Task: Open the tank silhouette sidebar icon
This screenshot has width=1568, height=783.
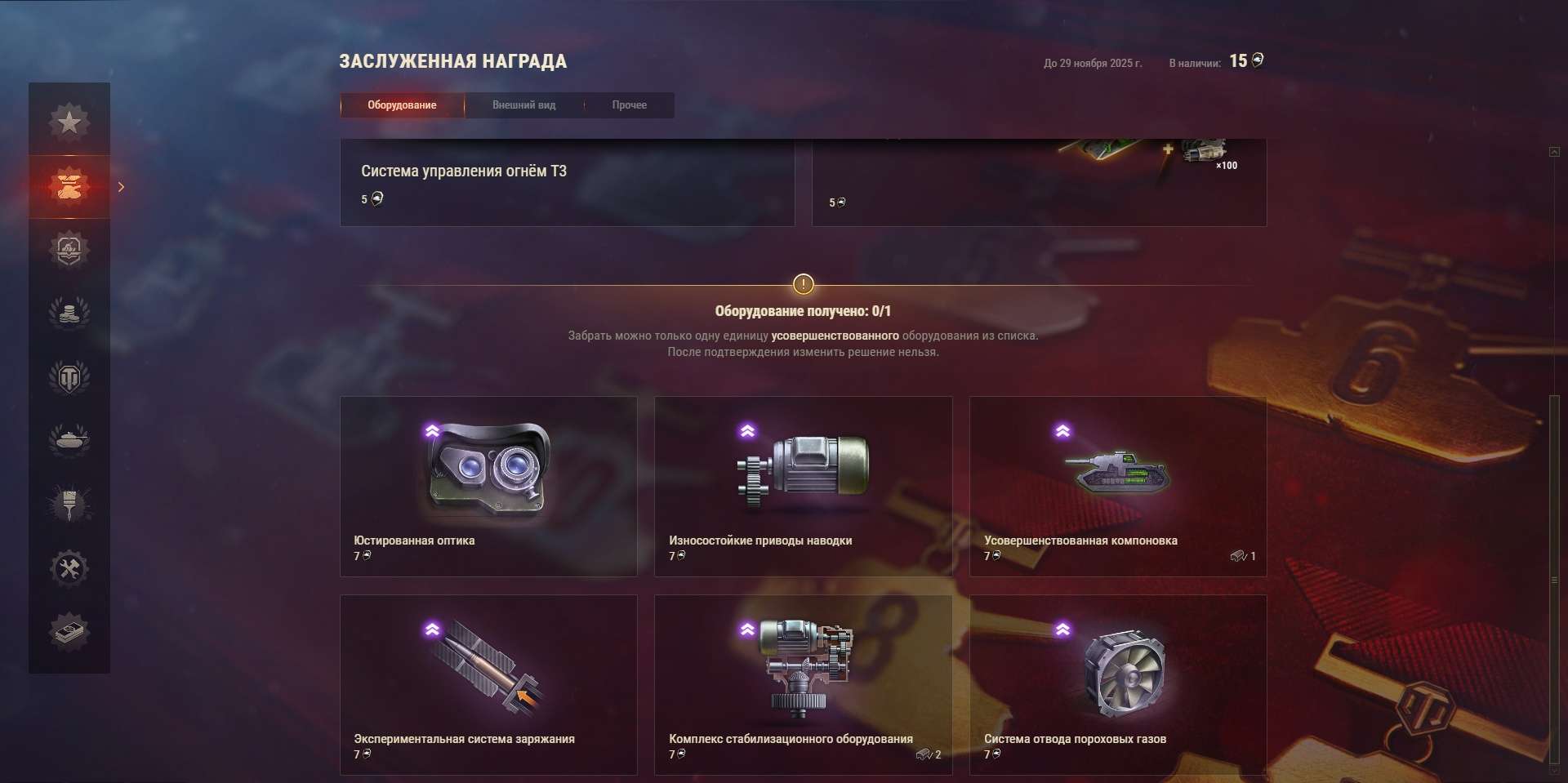Action: point(69,440)
